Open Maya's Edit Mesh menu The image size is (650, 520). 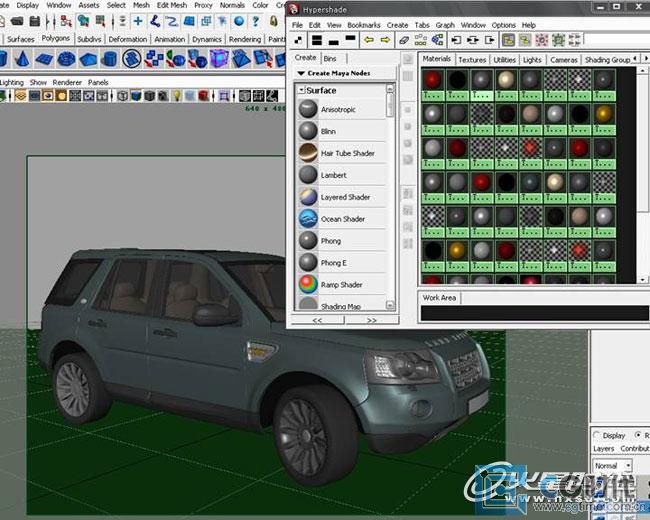click(172, 5)
